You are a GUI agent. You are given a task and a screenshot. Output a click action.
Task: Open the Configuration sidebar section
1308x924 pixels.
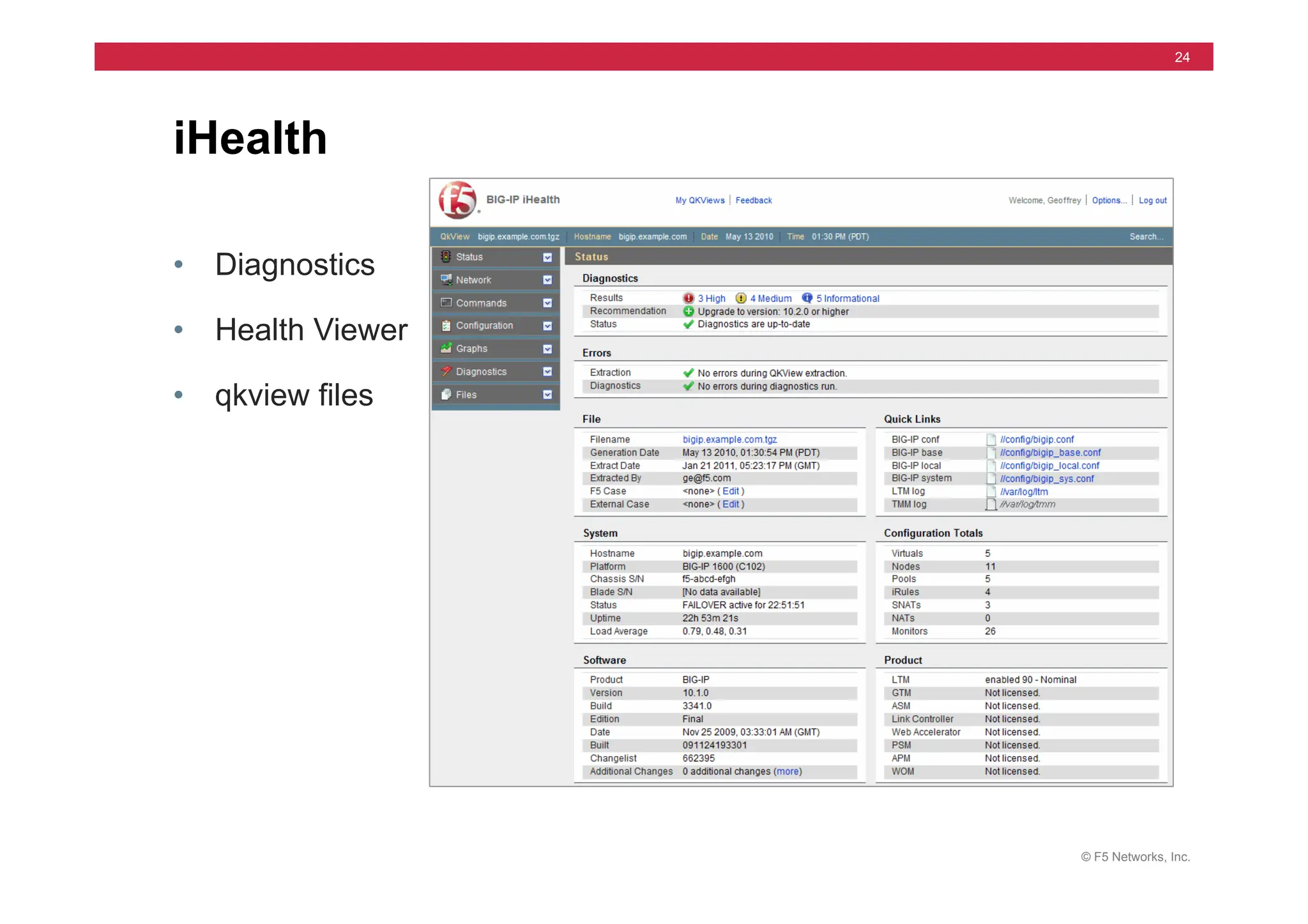point(496,326)
